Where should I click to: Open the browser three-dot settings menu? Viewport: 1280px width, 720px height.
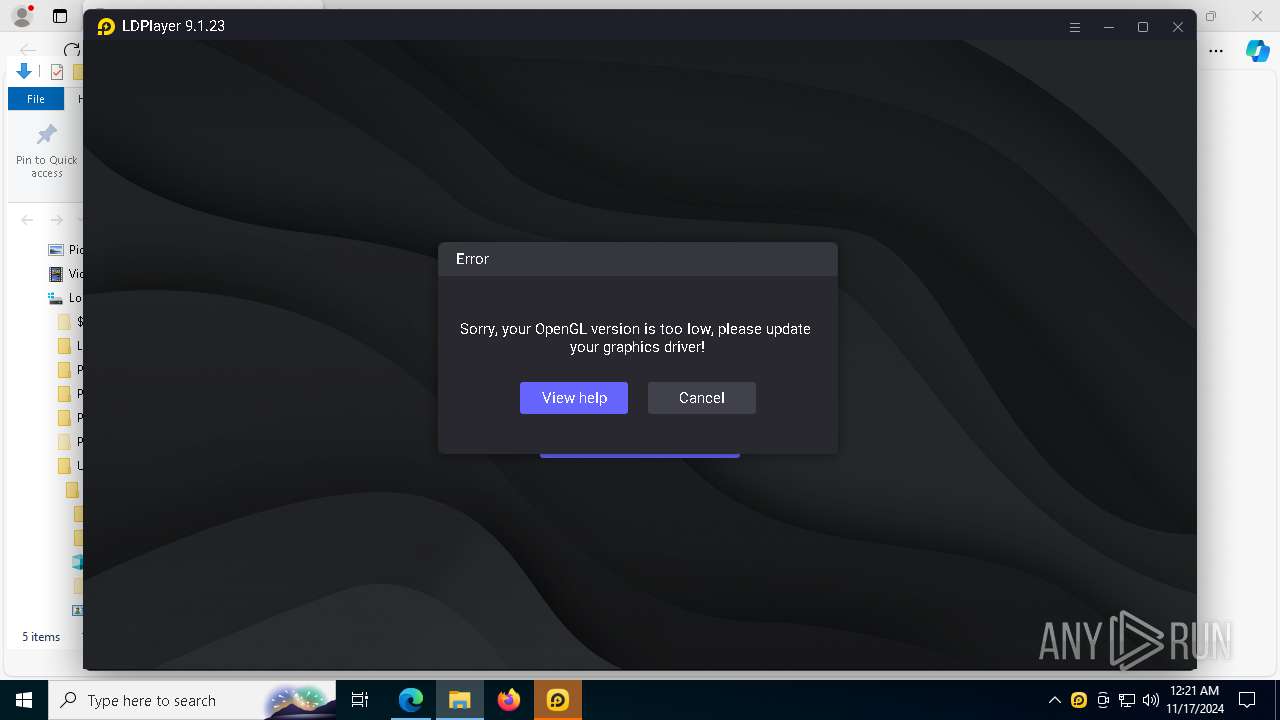(x=1216, y=50)
